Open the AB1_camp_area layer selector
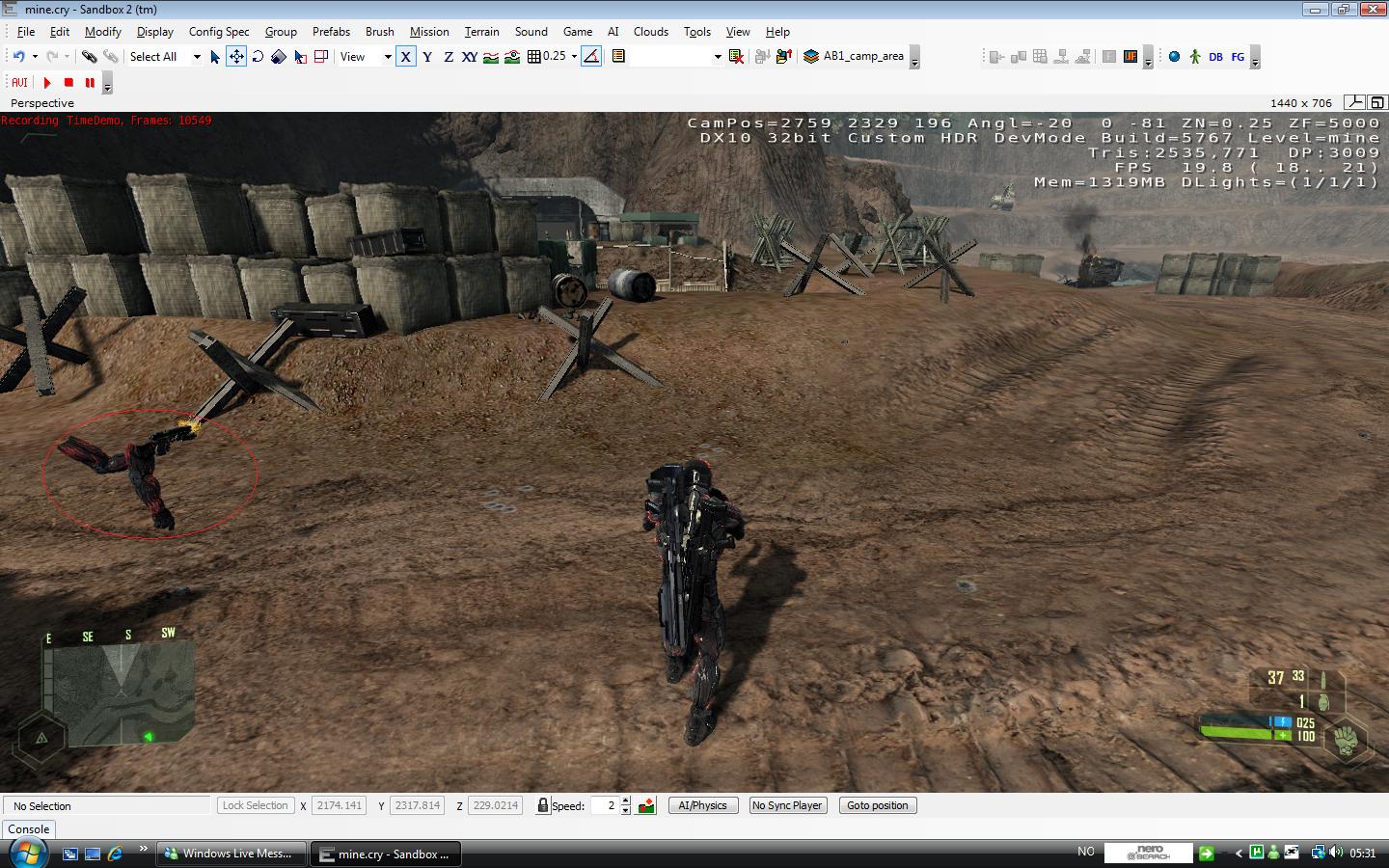Viewport: 1389px width, 868px height. click(x=855, y=56)
